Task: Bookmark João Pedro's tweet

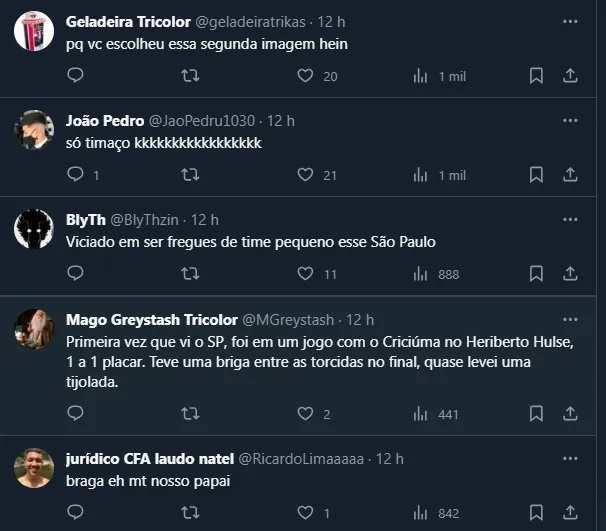Action: 536,174
